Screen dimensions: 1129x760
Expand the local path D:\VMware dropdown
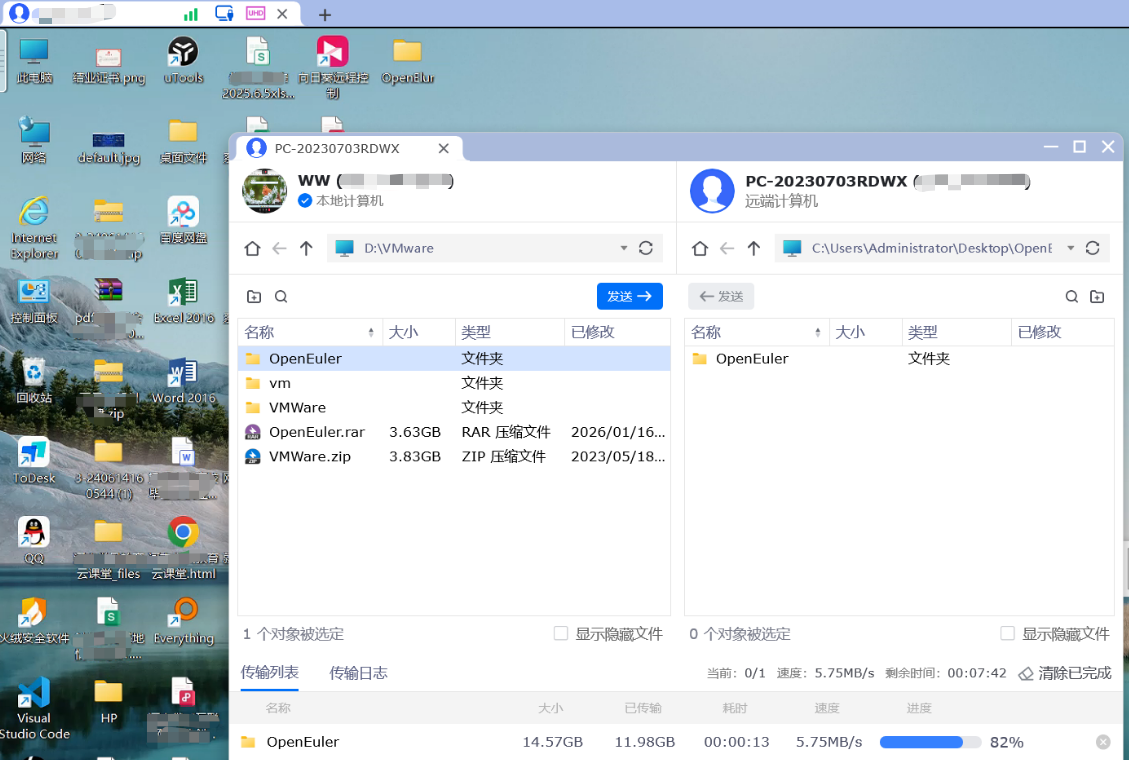point(624,248)
